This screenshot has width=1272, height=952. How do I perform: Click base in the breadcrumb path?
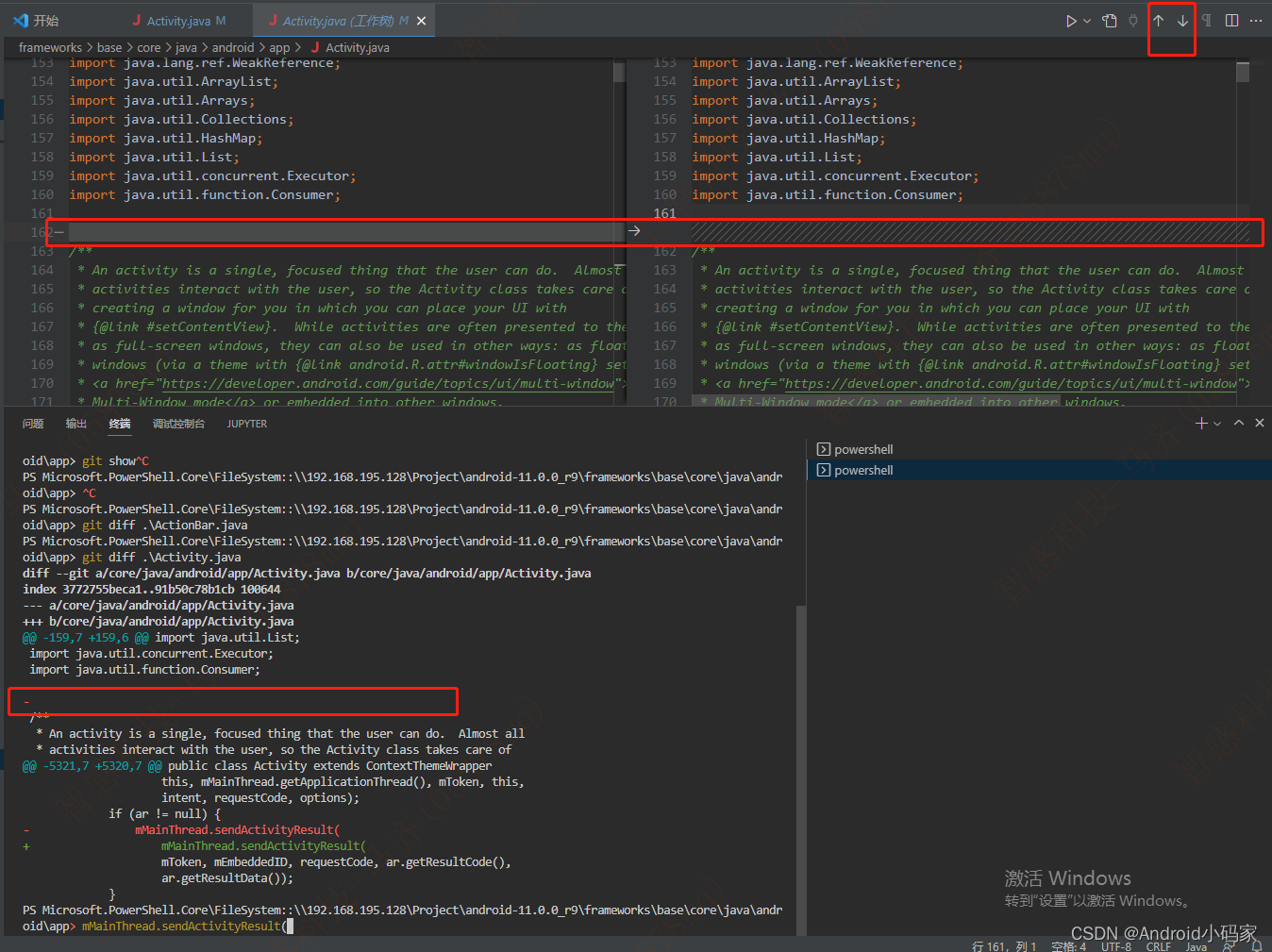point(109,47)
